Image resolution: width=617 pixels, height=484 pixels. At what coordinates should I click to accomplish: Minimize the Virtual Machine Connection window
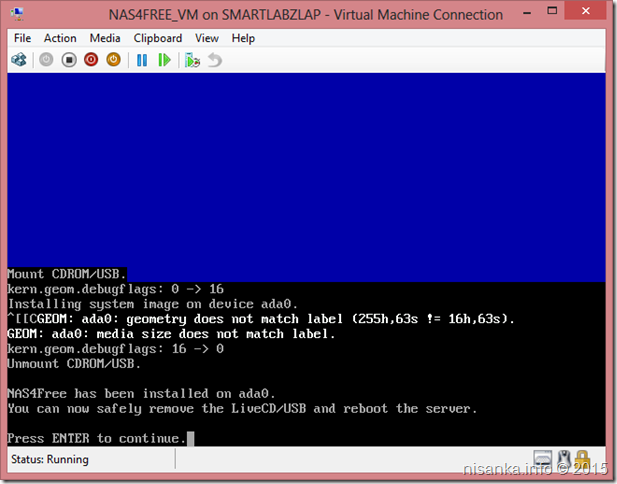(527, 13)
